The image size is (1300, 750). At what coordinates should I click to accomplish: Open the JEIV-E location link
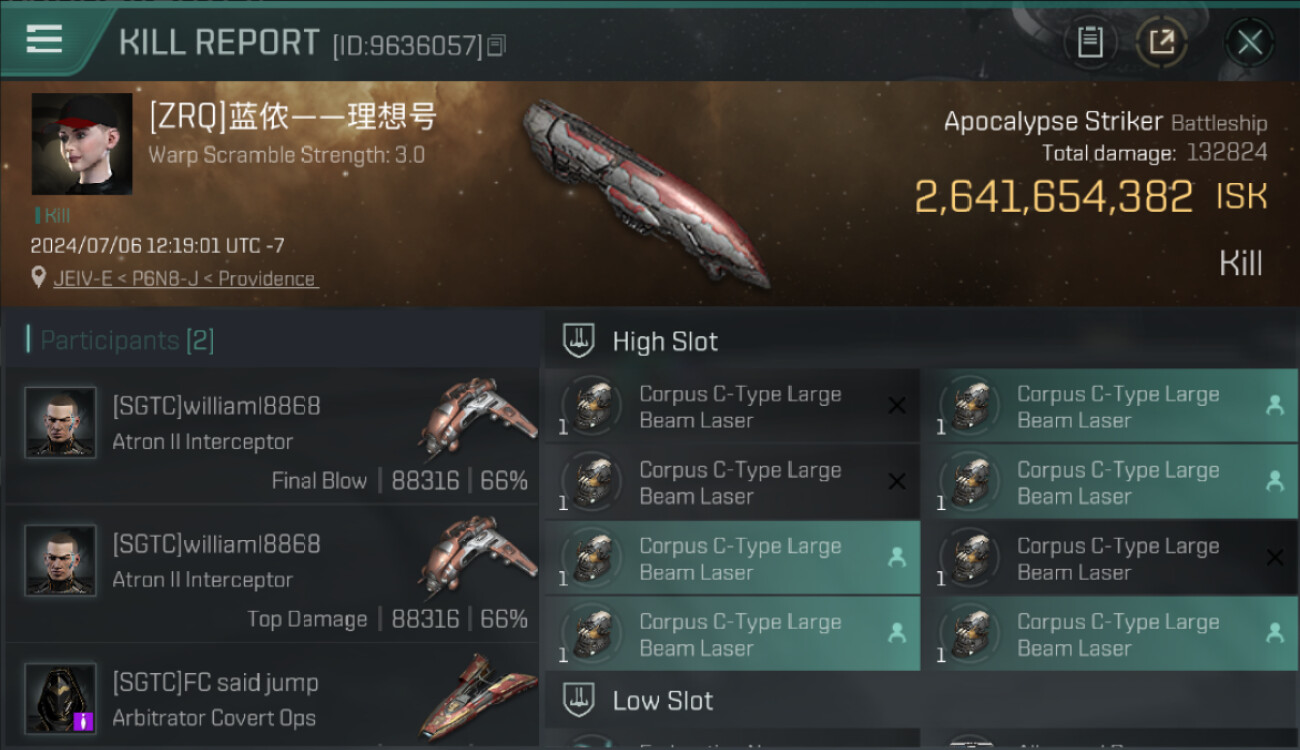click(x=185, y=279)
